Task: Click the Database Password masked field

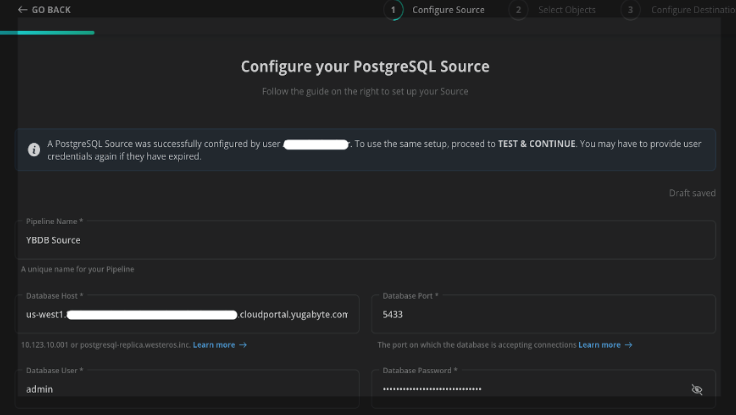Action: point(530,389)
